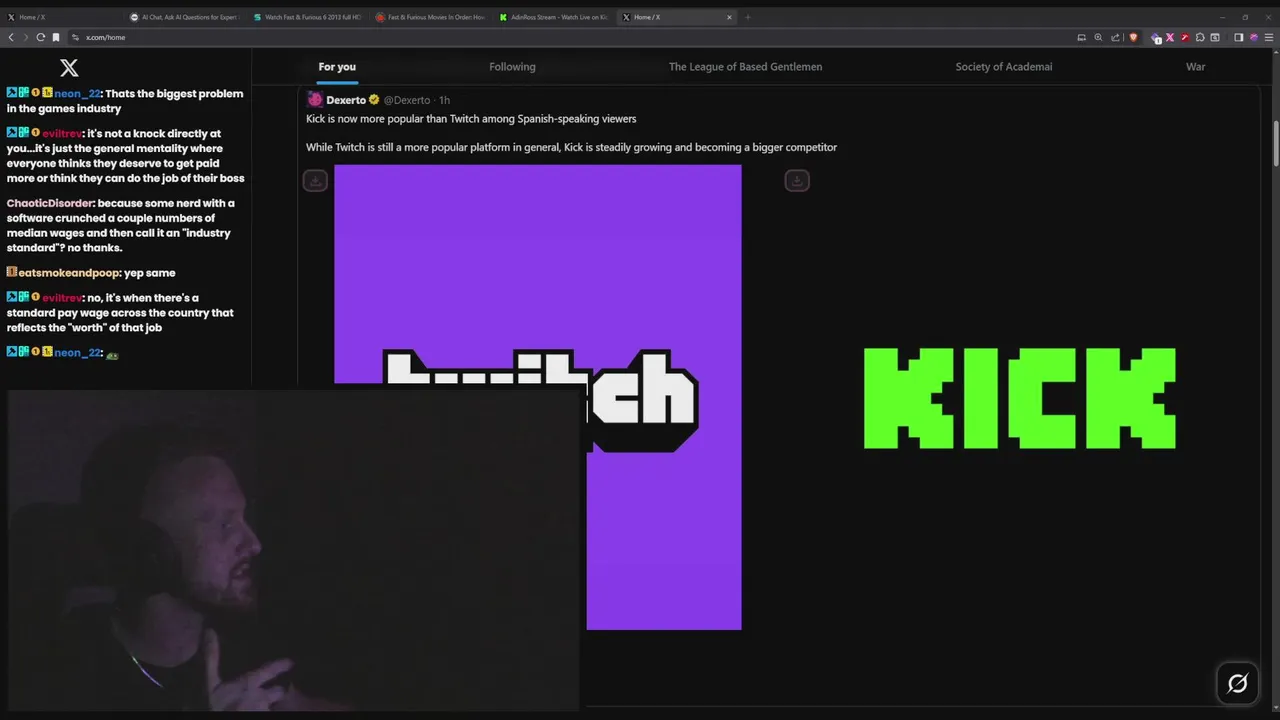1280x720 pixels.
Task: Click the red extension icon in toolbar
Action: tap(1185, 37)
